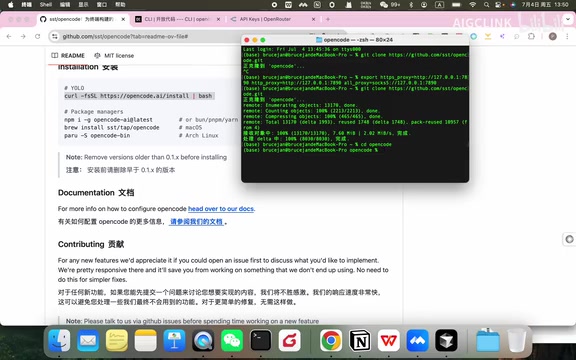This screenshot has height=360, width=576.
Task: Open Stickies from the dock
Action: (x=116, y=340)
